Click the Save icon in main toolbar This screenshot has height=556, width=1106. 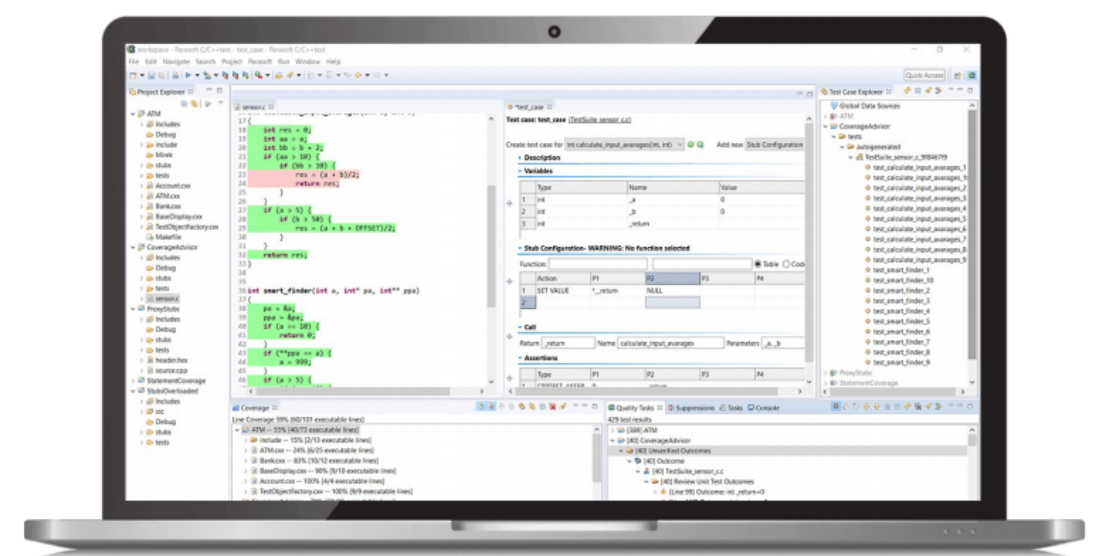tap(153, 75)
